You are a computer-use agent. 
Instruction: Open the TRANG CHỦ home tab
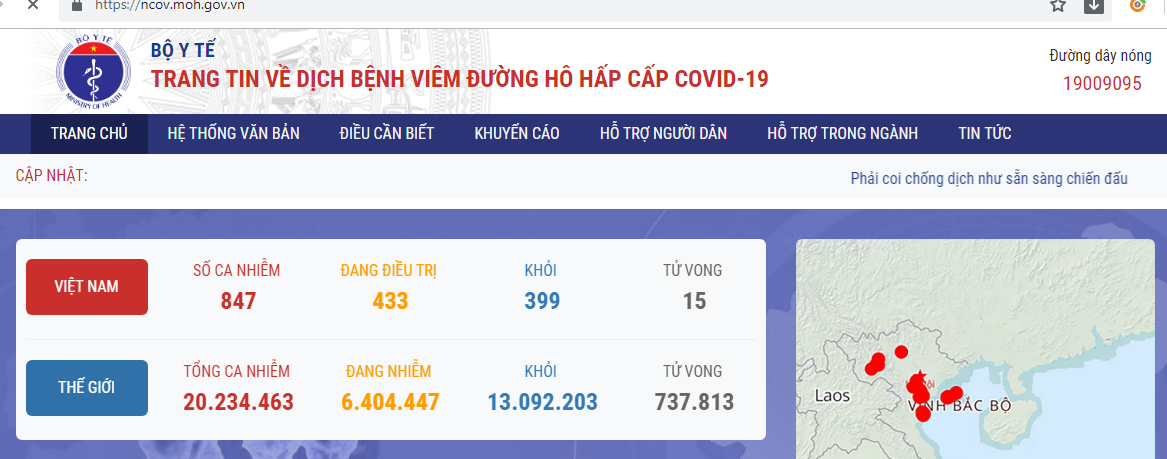pyautogui.click(x=89, y=134)
